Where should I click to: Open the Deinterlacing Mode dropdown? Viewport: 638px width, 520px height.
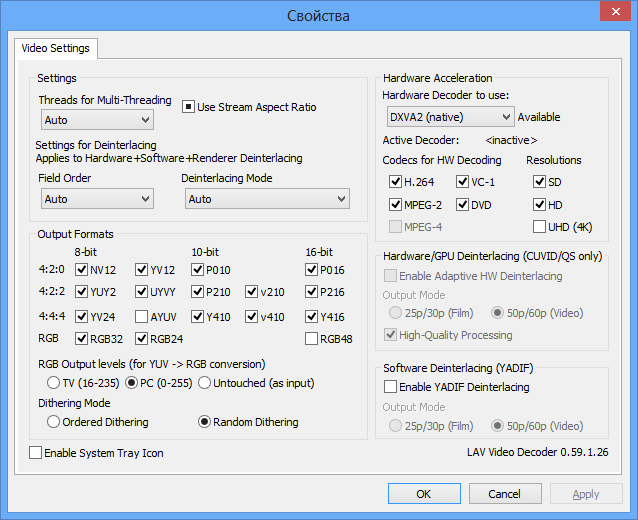[267, 199]
